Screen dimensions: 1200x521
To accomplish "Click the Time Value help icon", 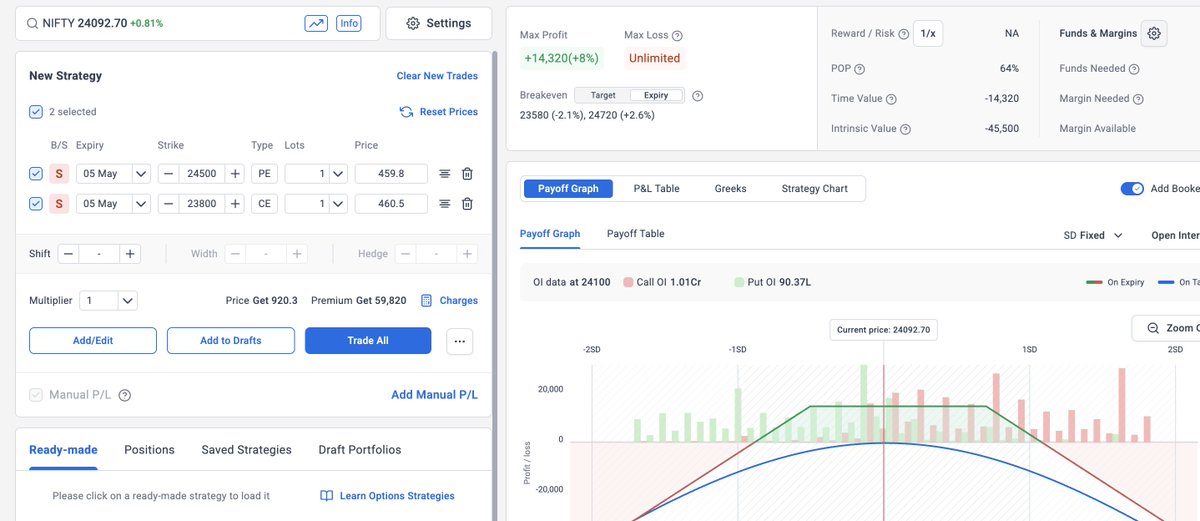I will click(891, 99).
